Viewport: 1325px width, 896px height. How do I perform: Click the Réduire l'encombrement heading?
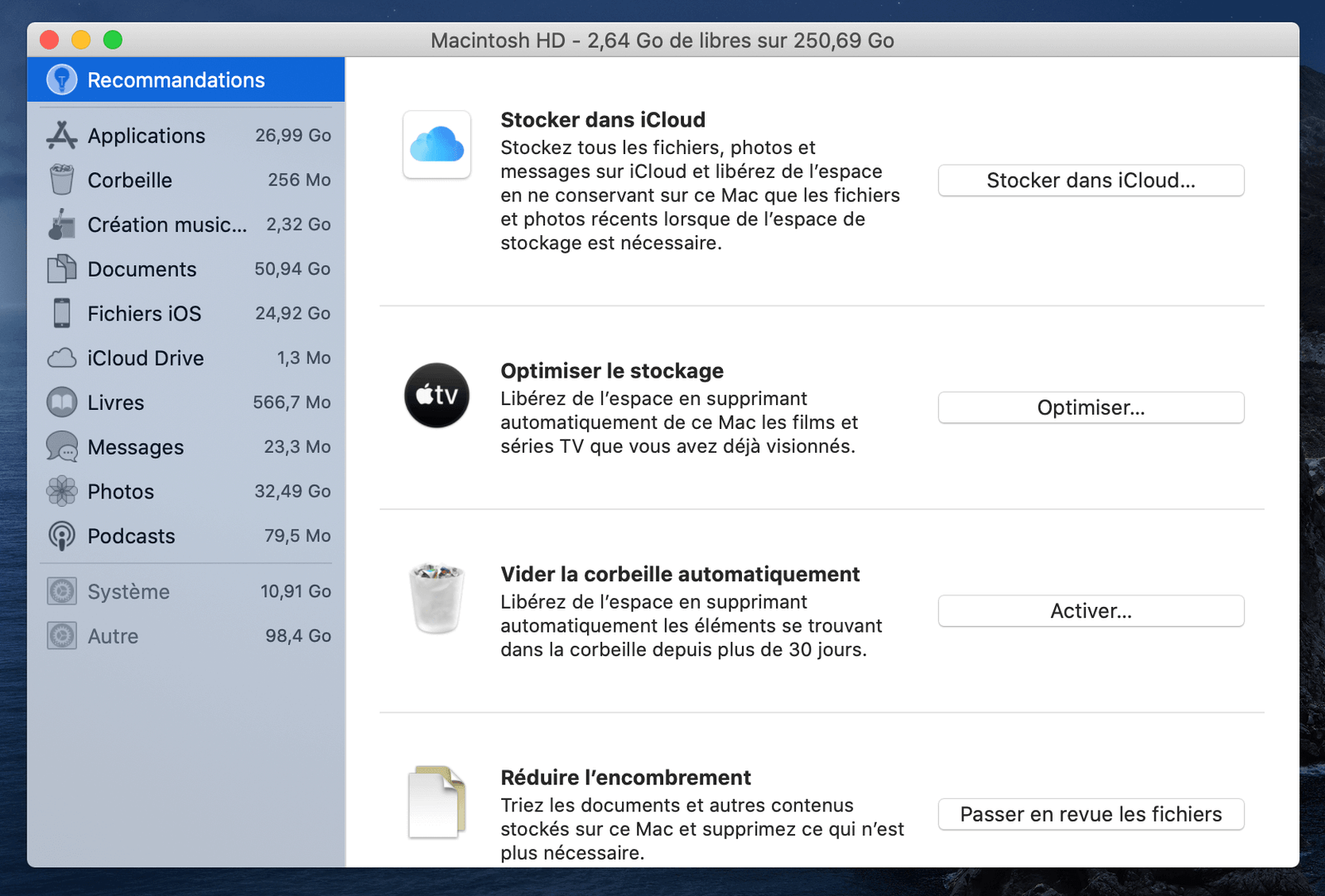(625, 778)
